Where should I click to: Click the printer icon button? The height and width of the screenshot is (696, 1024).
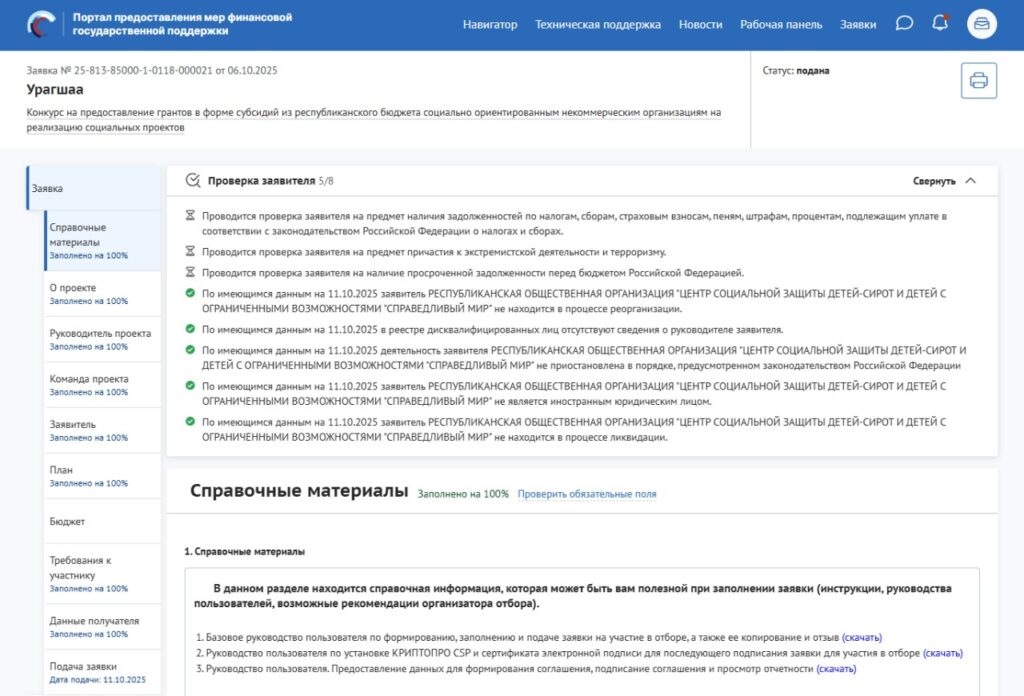978,81
